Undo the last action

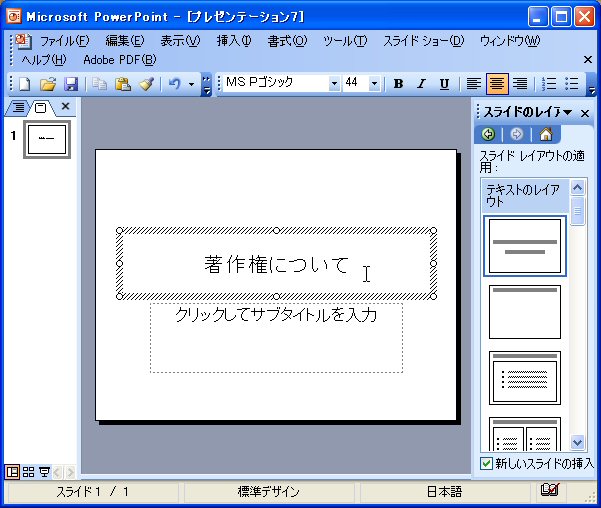[174, 84]
